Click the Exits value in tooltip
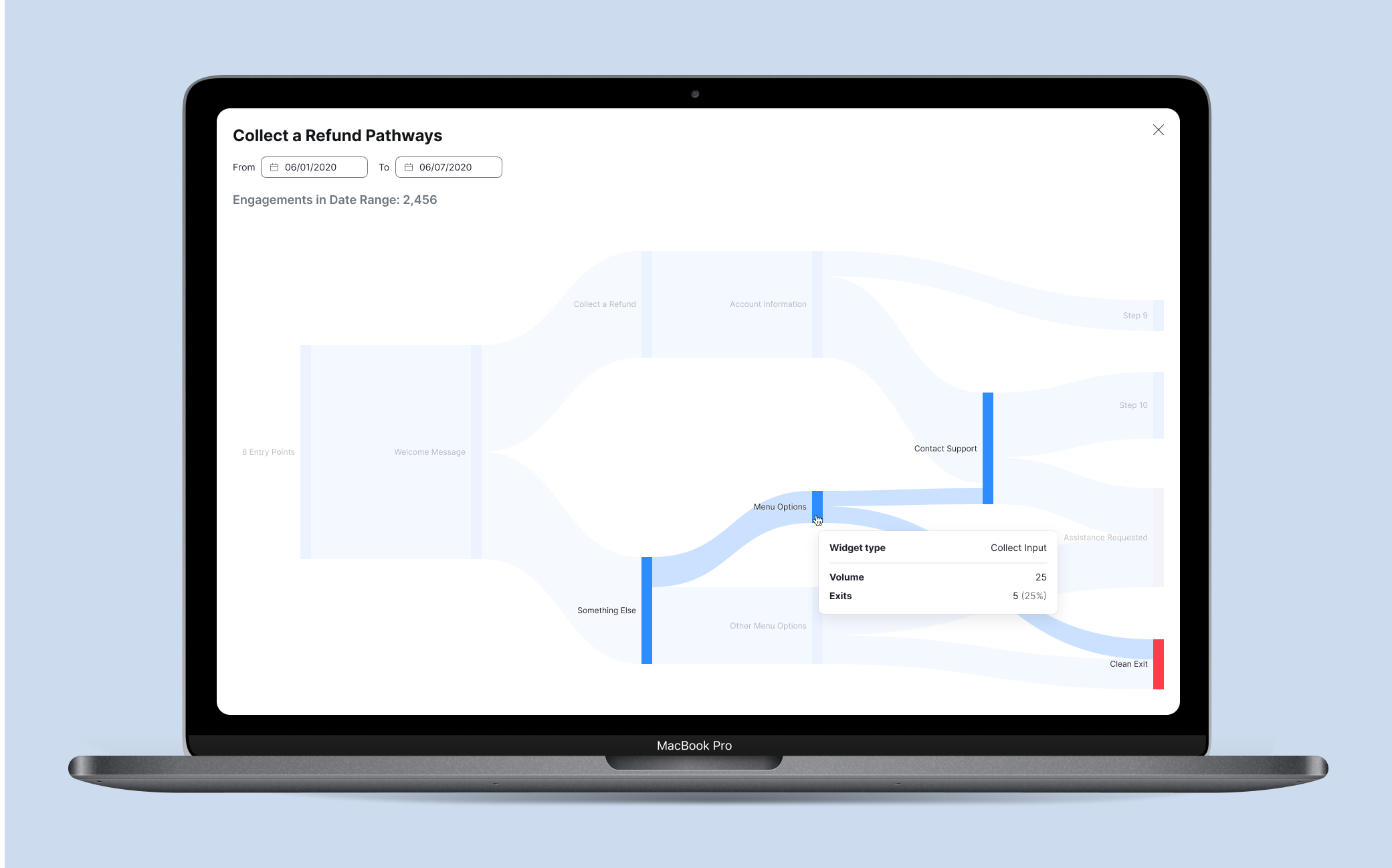The width and height of the screenshot is (1392, 868). 1029,596
